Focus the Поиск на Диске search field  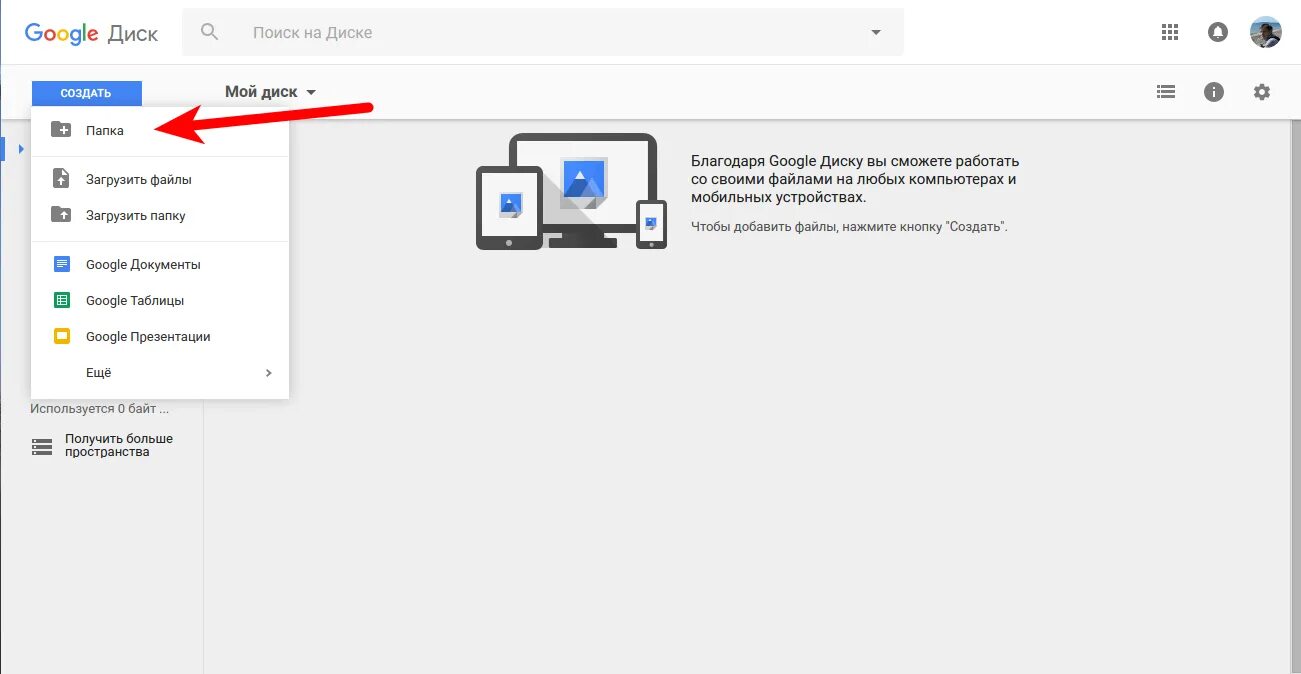(x=540, y=32)
